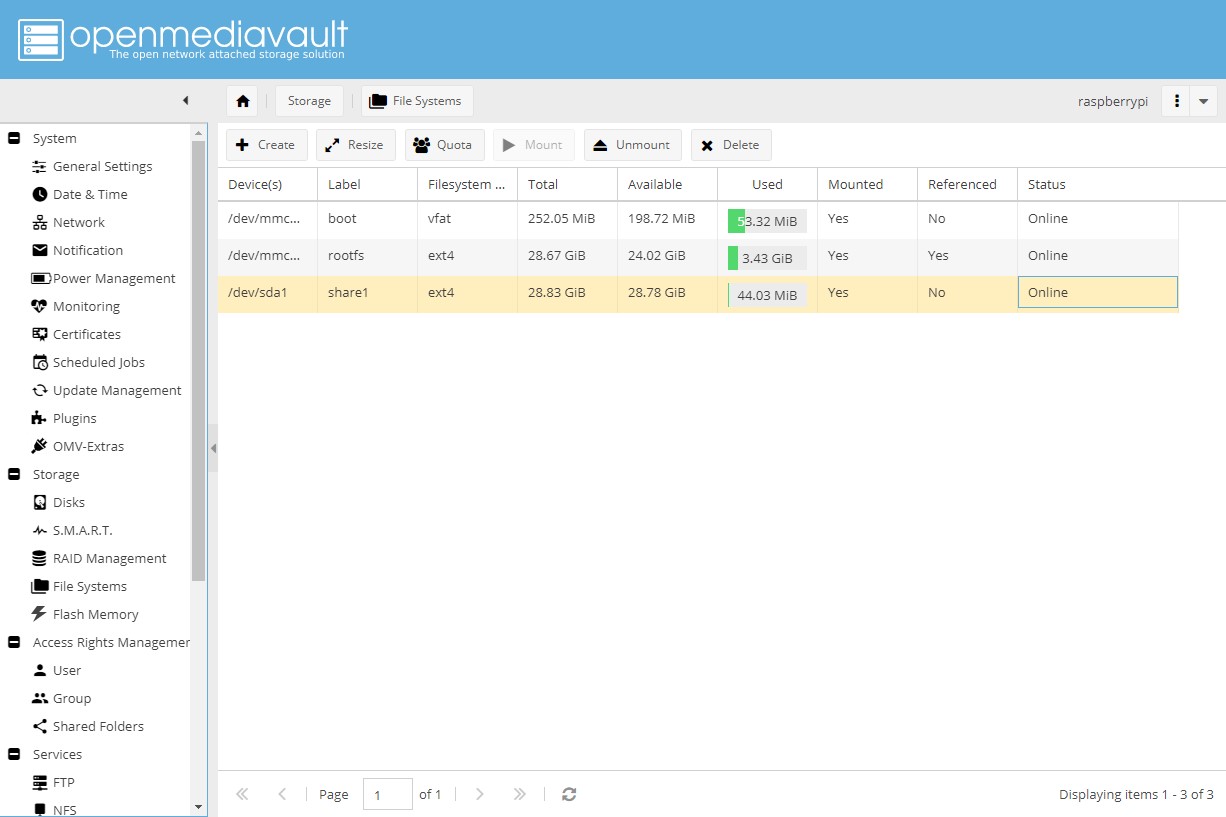Open General Settings in sidebar
This screenshot has width=1226, height=817.
coord(102,167)
